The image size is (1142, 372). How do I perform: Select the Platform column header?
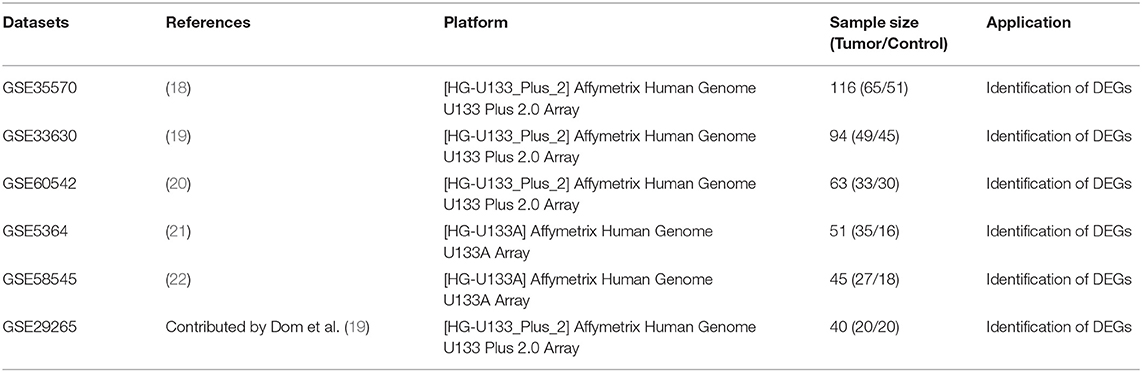476,23
